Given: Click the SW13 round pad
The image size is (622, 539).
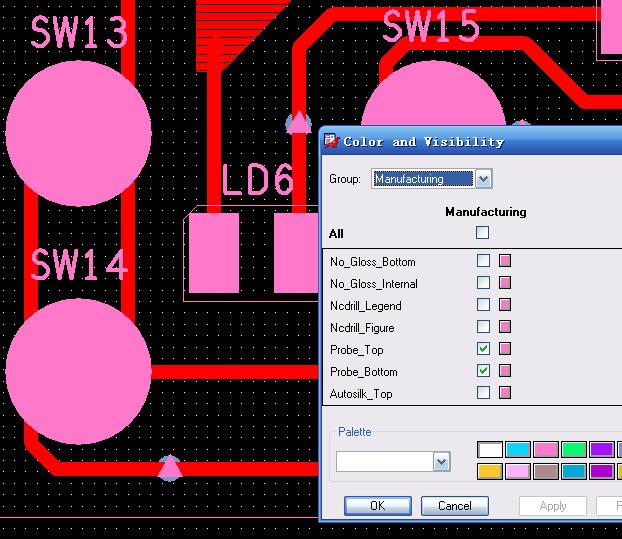Looking at the screenshot, I should pyautogui.click(x=78, y=133).
